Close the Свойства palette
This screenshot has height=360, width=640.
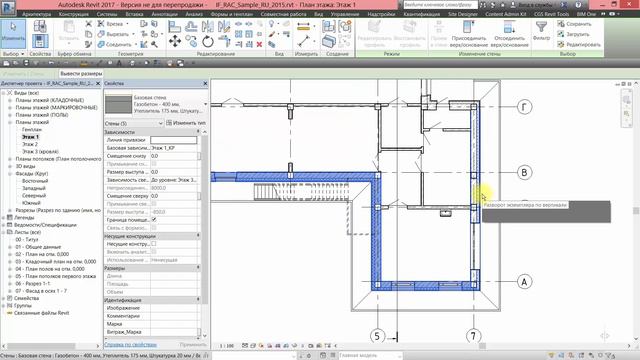click(x=205, y=83)
